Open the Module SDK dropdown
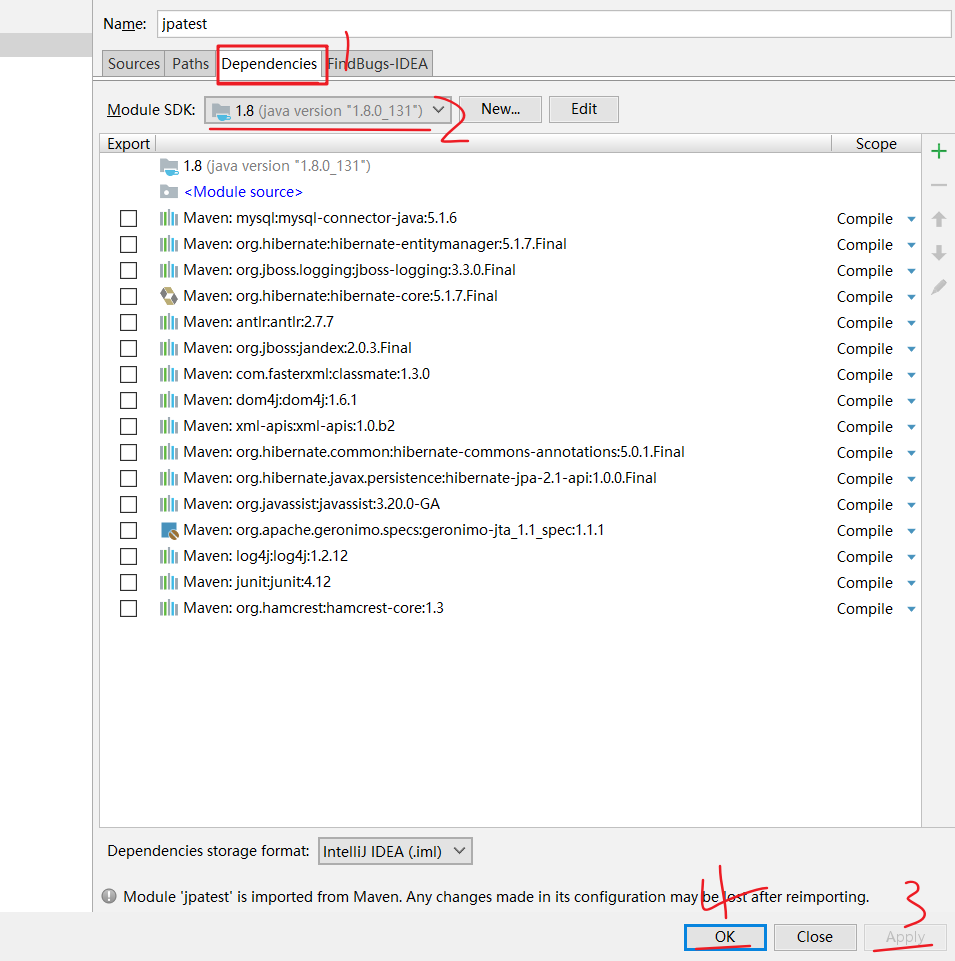The width and height of the screenshot is (955, 961). (x=328, y=110)
